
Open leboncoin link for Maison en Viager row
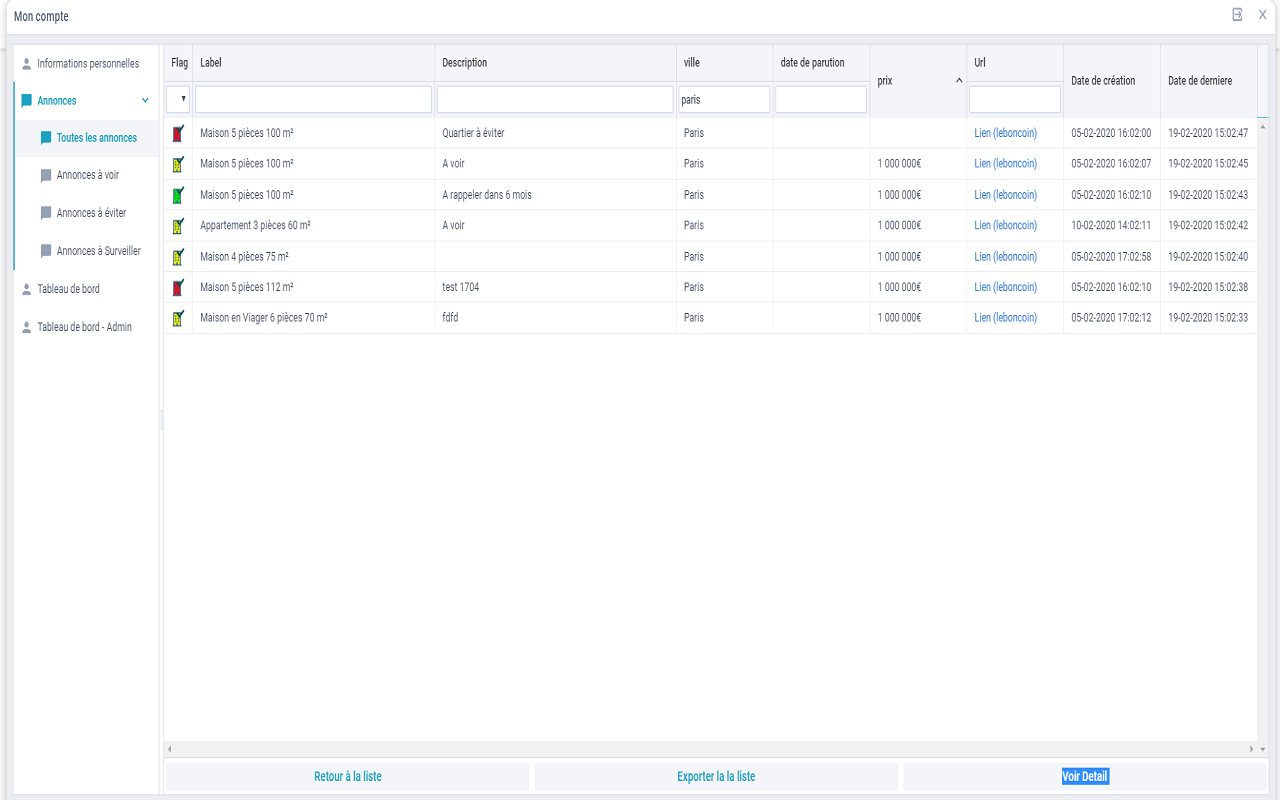tap(1005, 318)
